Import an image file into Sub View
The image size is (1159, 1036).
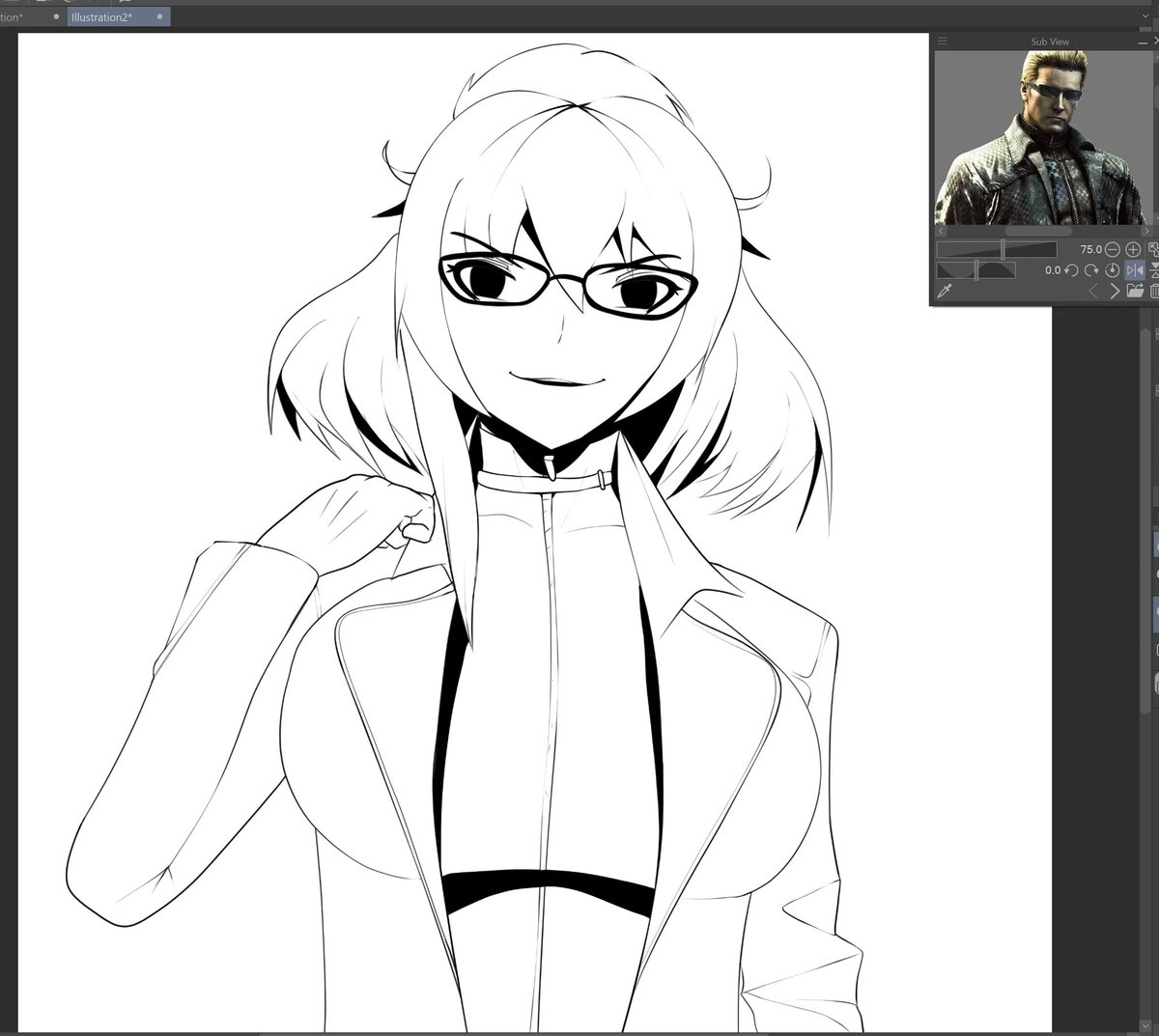1135,291
